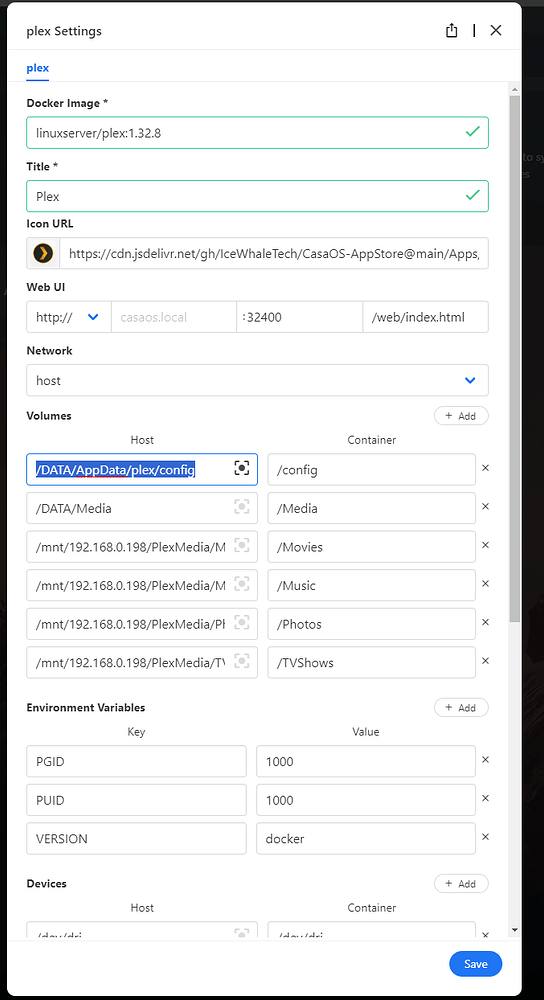
Task: Expand the Network host dropdown
Action: 258,380
